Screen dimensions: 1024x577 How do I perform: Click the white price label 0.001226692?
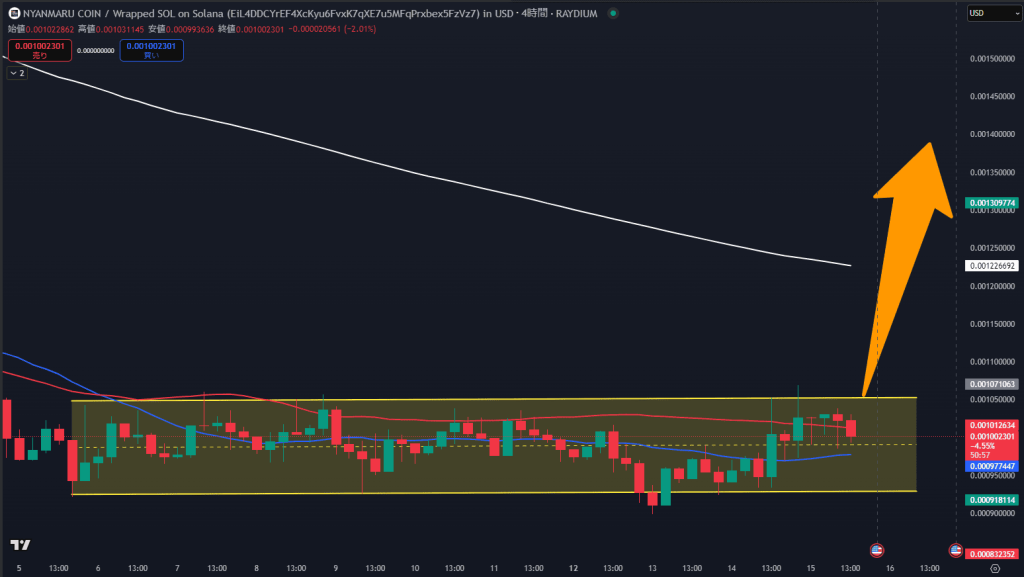992,266
